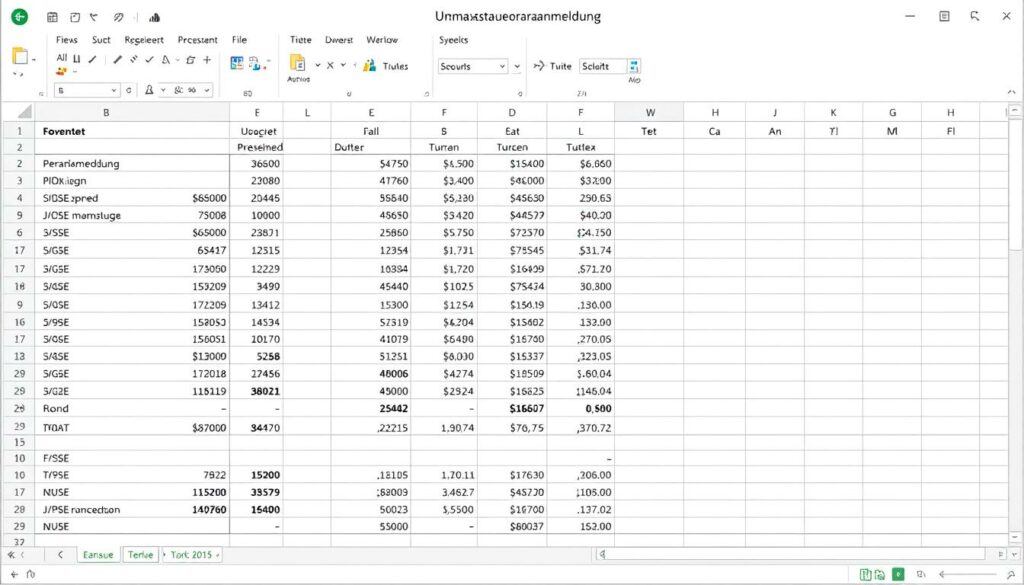Click the bar chart icon in title bar
This screenshot has width=1024, height=585.
pos(154,18)
